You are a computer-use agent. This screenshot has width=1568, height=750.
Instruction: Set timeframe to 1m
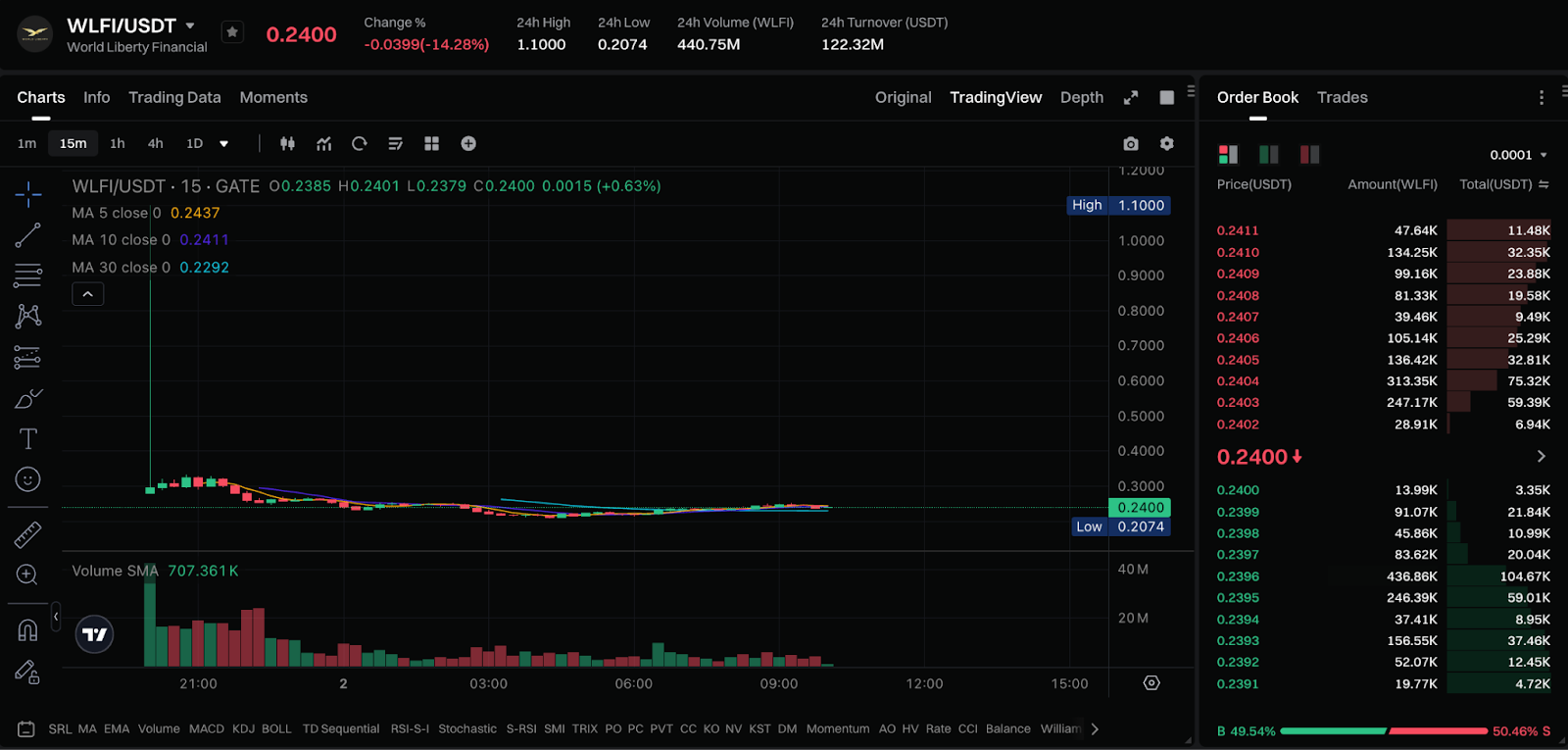point(26,143)
